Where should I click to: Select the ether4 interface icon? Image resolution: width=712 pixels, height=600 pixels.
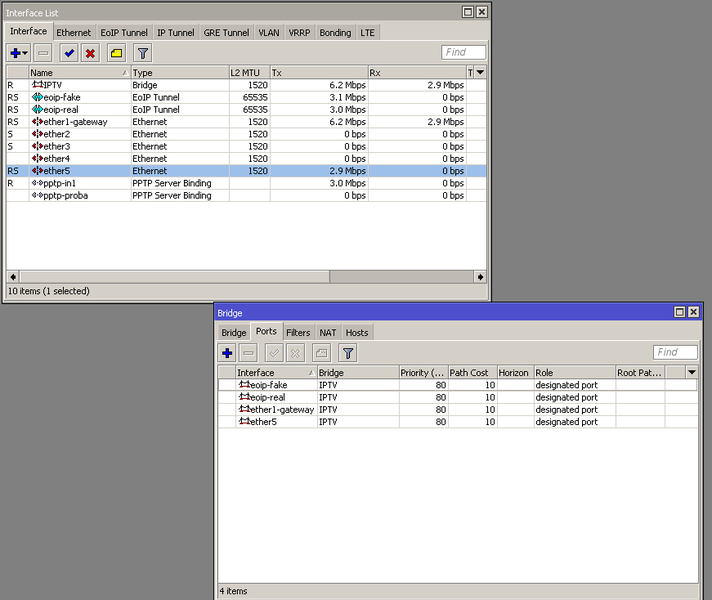[37, 159]
